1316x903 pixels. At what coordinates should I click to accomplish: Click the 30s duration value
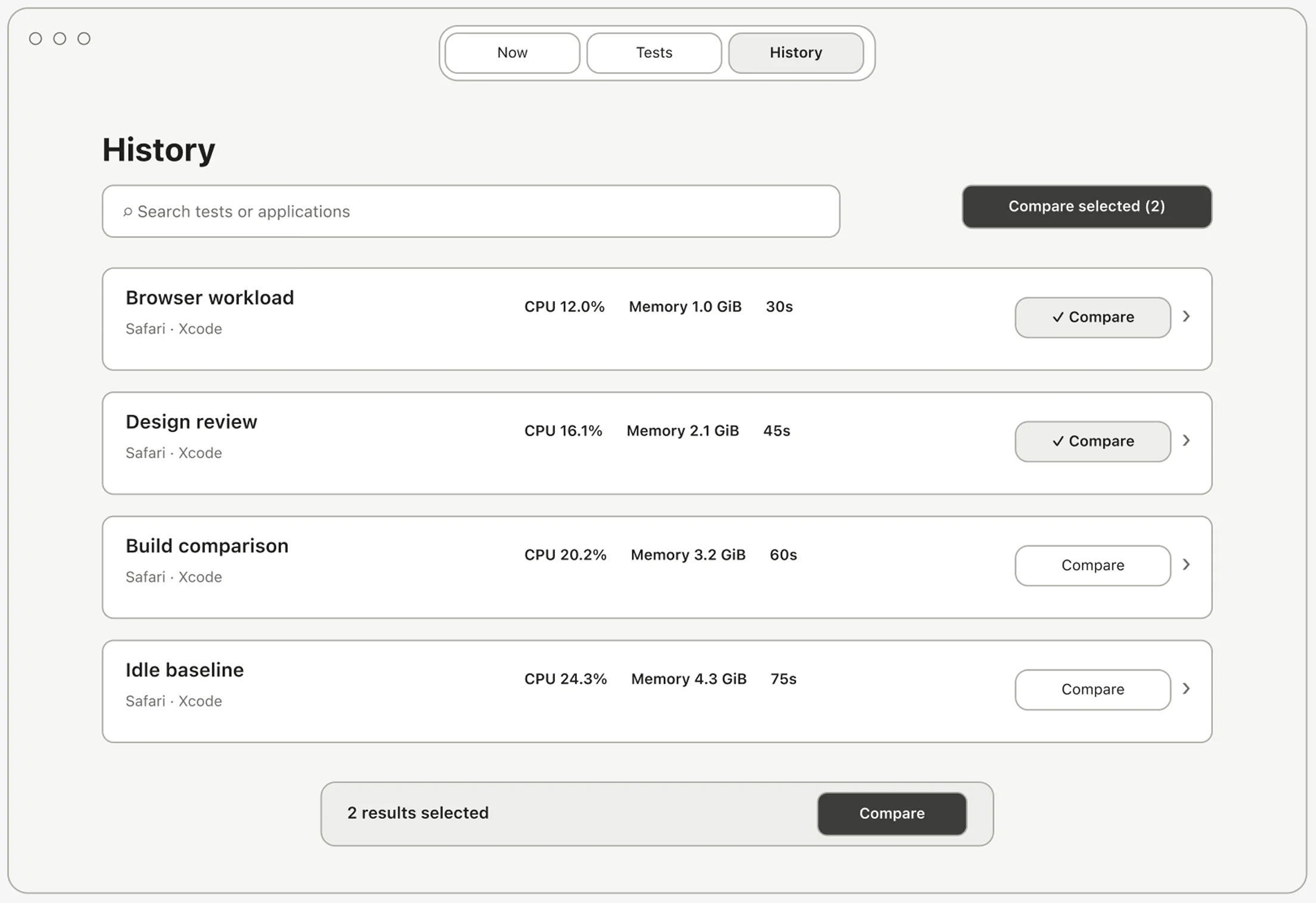coord(779,306)
